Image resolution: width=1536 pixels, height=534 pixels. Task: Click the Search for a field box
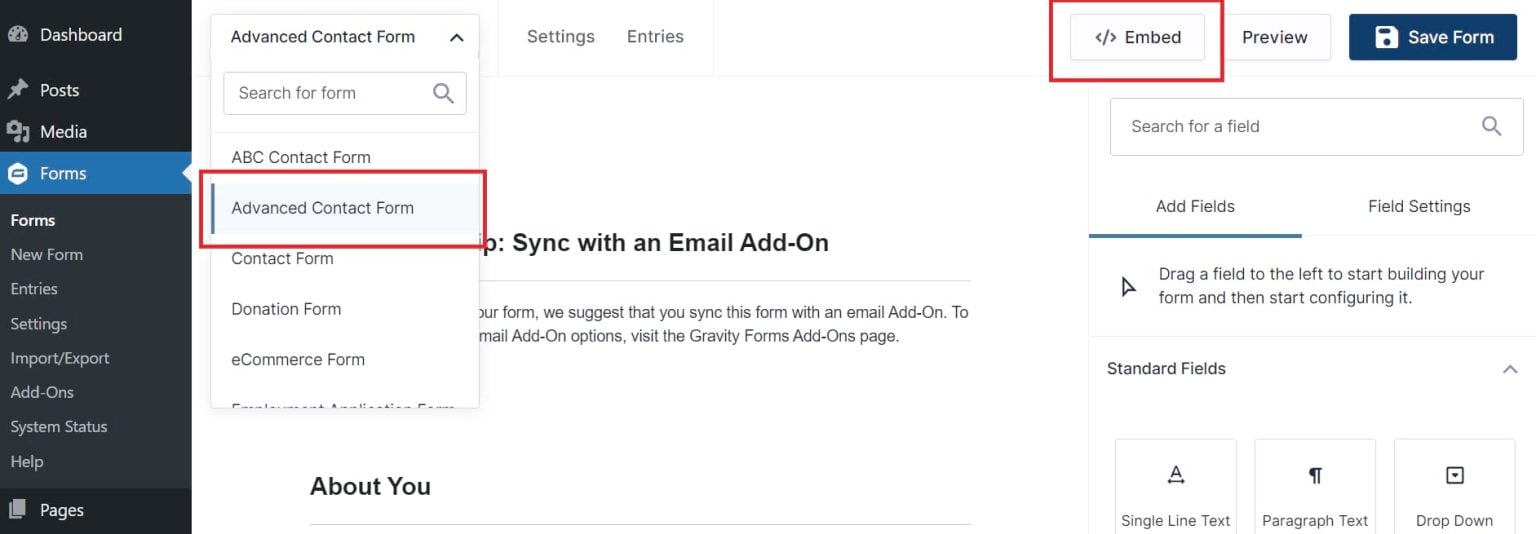click(x=1316, y=126)
